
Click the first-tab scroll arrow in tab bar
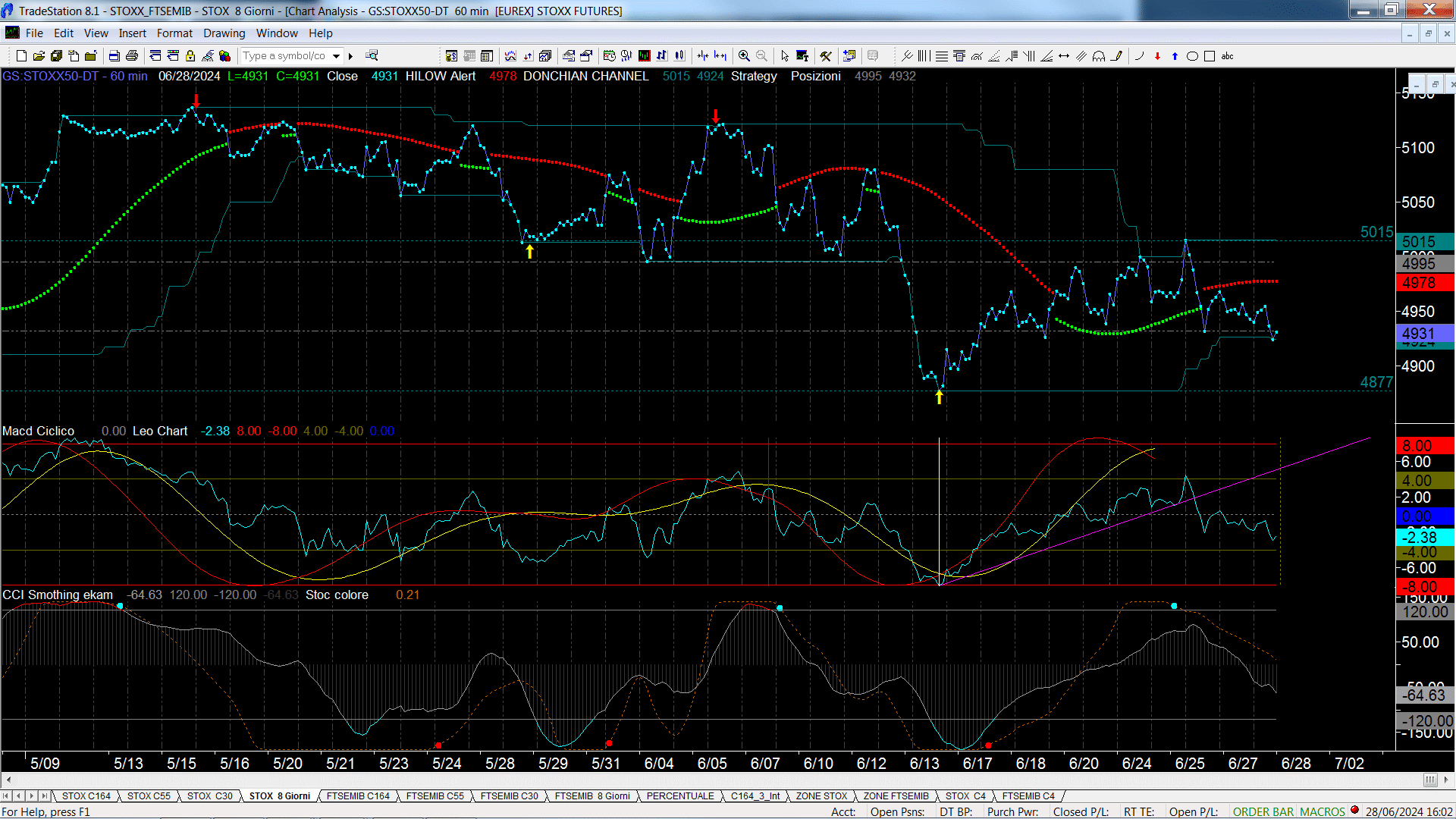click(x=7, y=795)
